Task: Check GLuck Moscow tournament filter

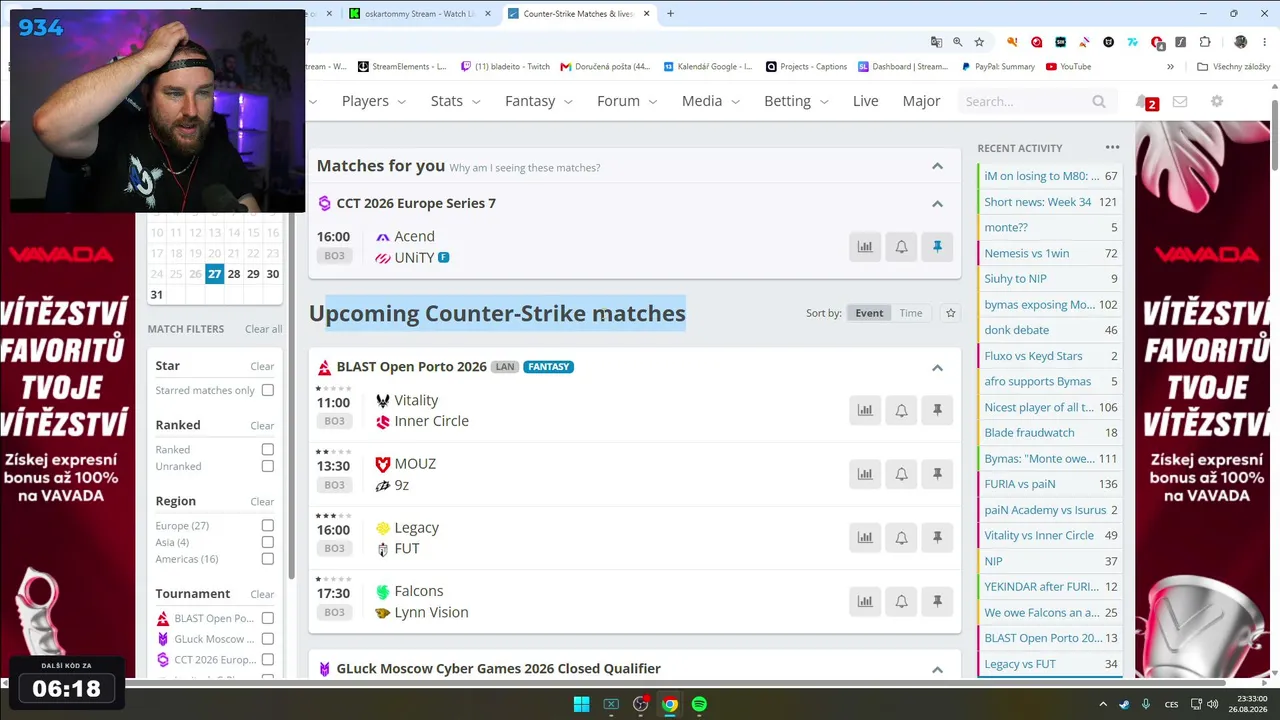Action: click(267, 639)
